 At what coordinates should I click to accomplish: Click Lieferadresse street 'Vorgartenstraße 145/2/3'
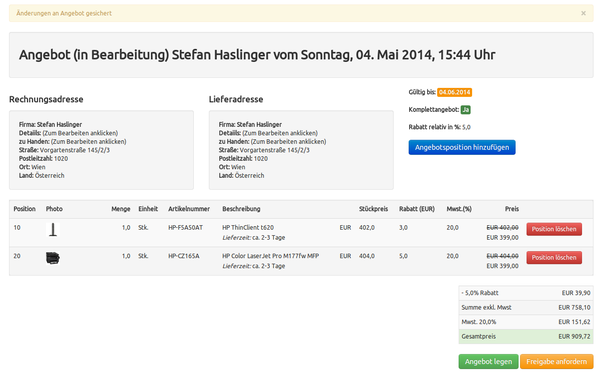[x=275, y=150]
